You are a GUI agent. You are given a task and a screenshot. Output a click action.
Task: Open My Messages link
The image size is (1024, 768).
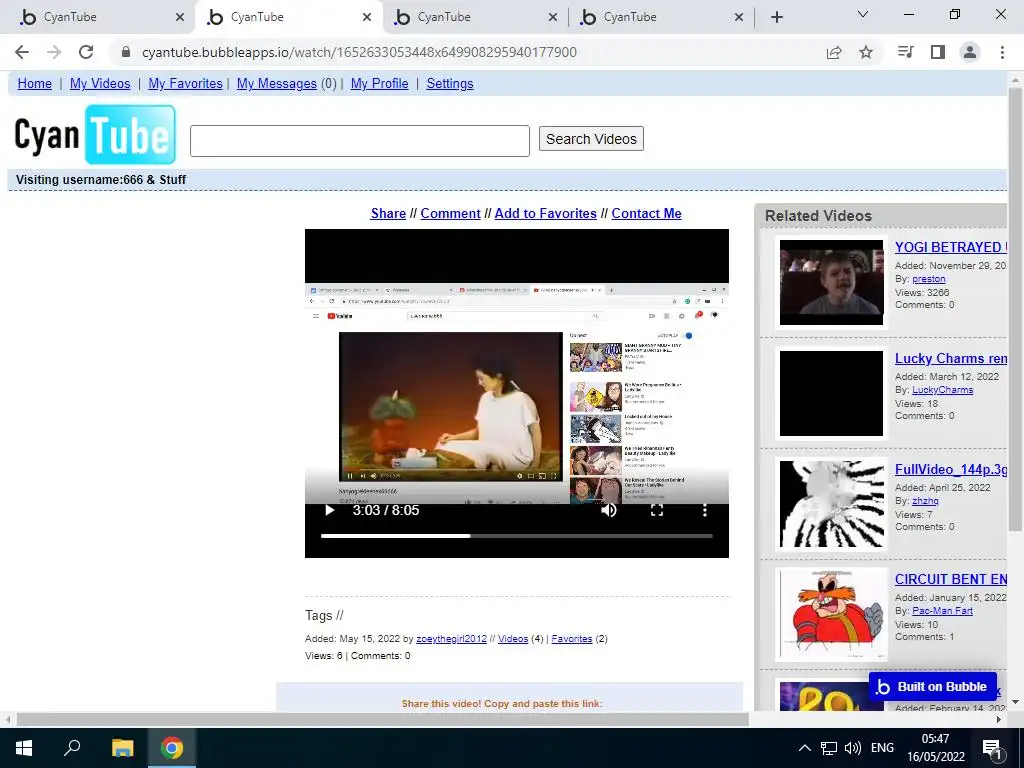click(277, 84)
